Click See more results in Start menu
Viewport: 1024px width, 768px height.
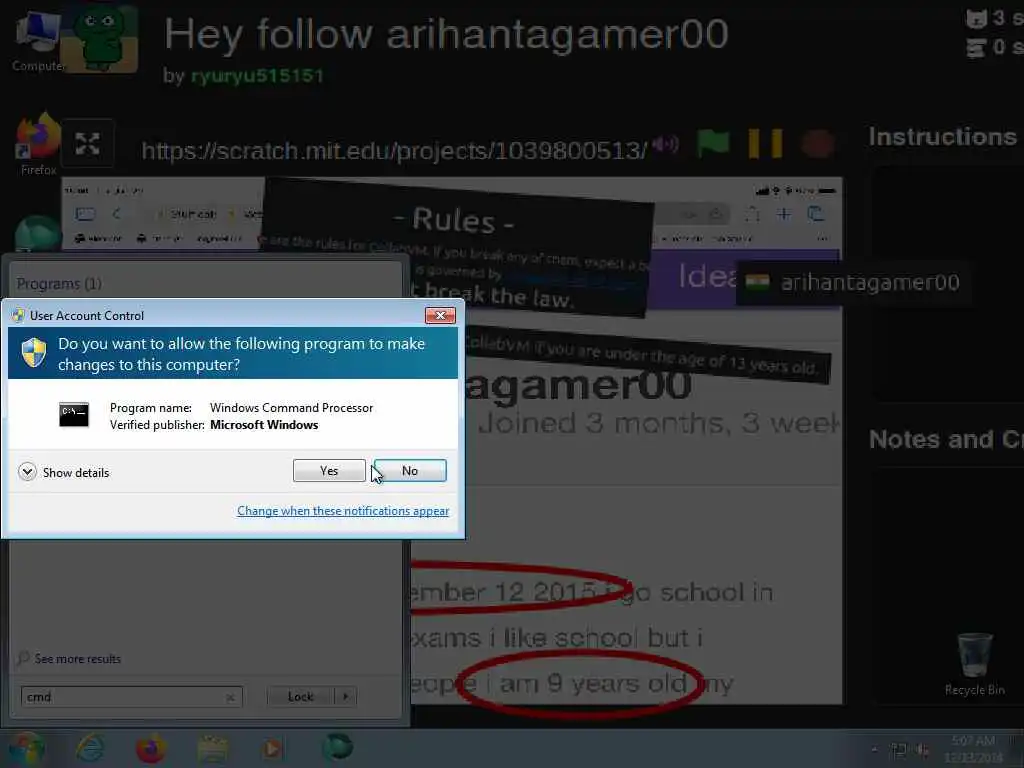coord(69,659)
